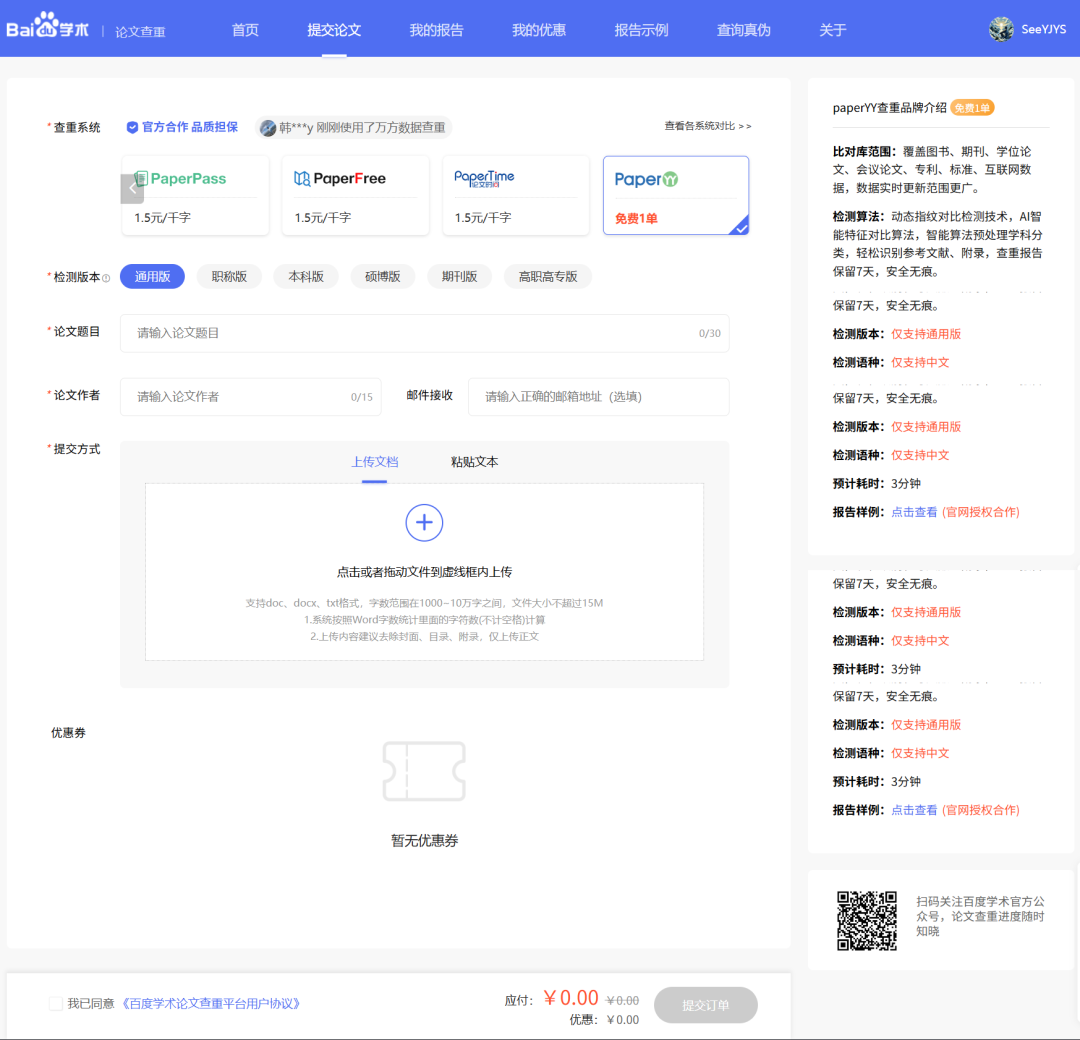Viewport: 1080px width, 1040px height.
Task: Open 我的报告 in the navigation
Action: click(436, 30)
